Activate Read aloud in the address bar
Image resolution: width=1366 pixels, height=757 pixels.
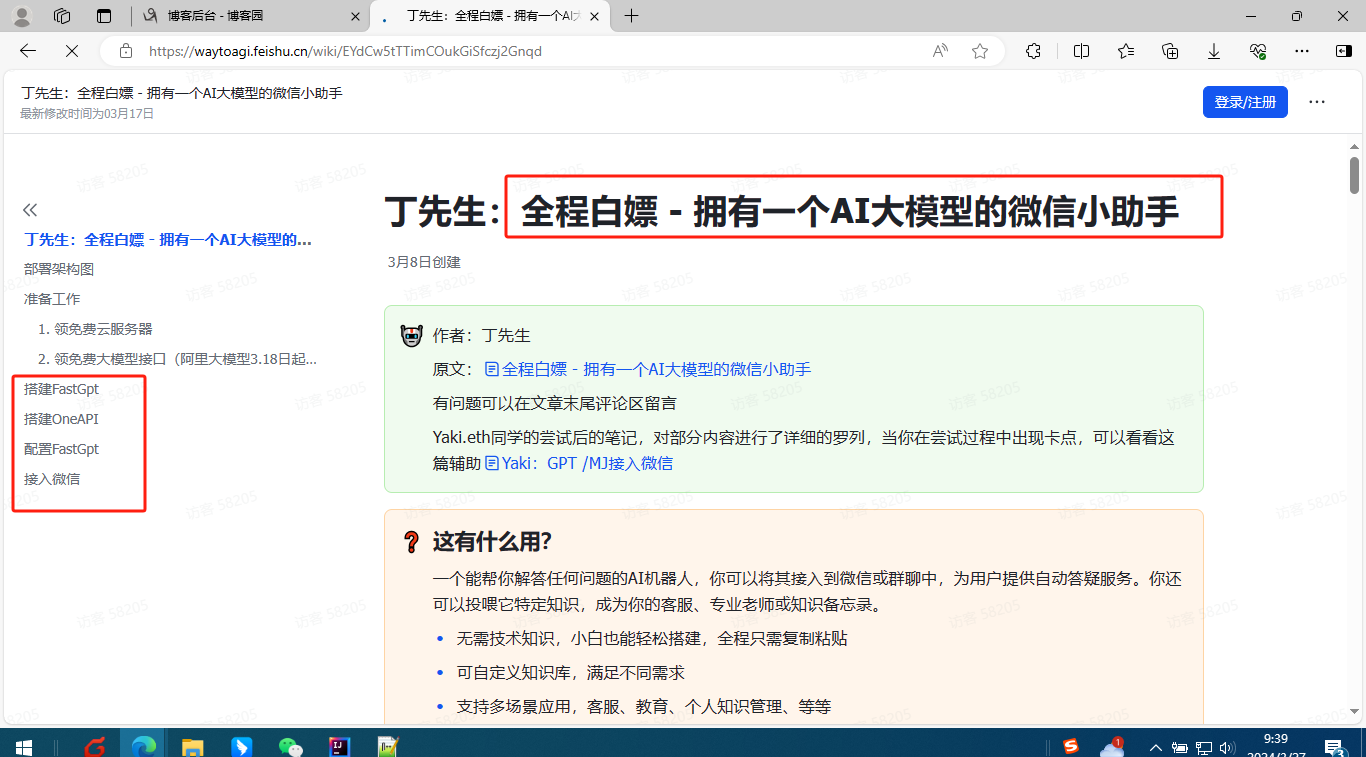coord(940,51)
